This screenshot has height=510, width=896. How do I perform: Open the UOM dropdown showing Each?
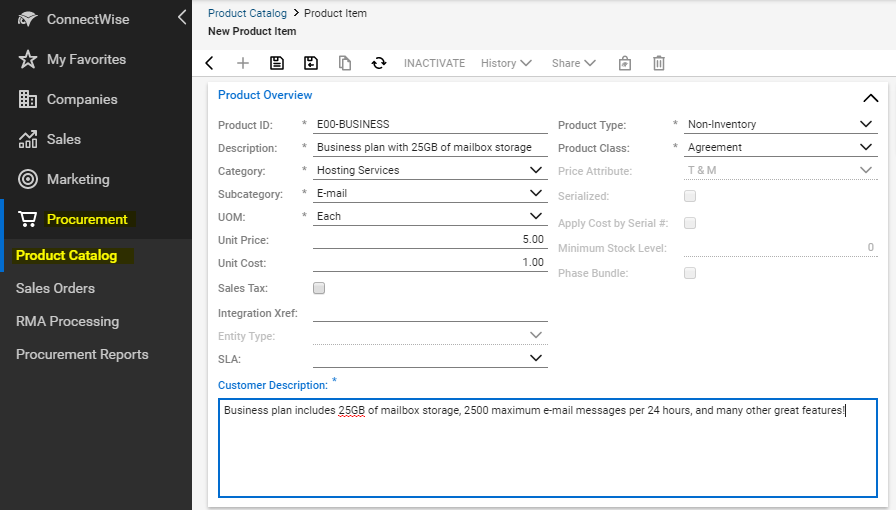click(x=430, y=216)
